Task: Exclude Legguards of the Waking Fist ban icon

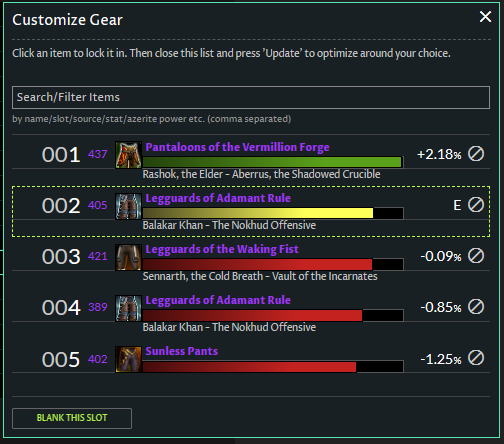Action: tap(476, 256)
